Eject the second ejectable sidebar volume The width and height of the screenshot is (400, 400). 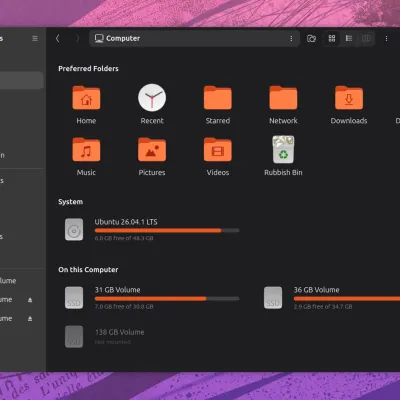[30, 319]
